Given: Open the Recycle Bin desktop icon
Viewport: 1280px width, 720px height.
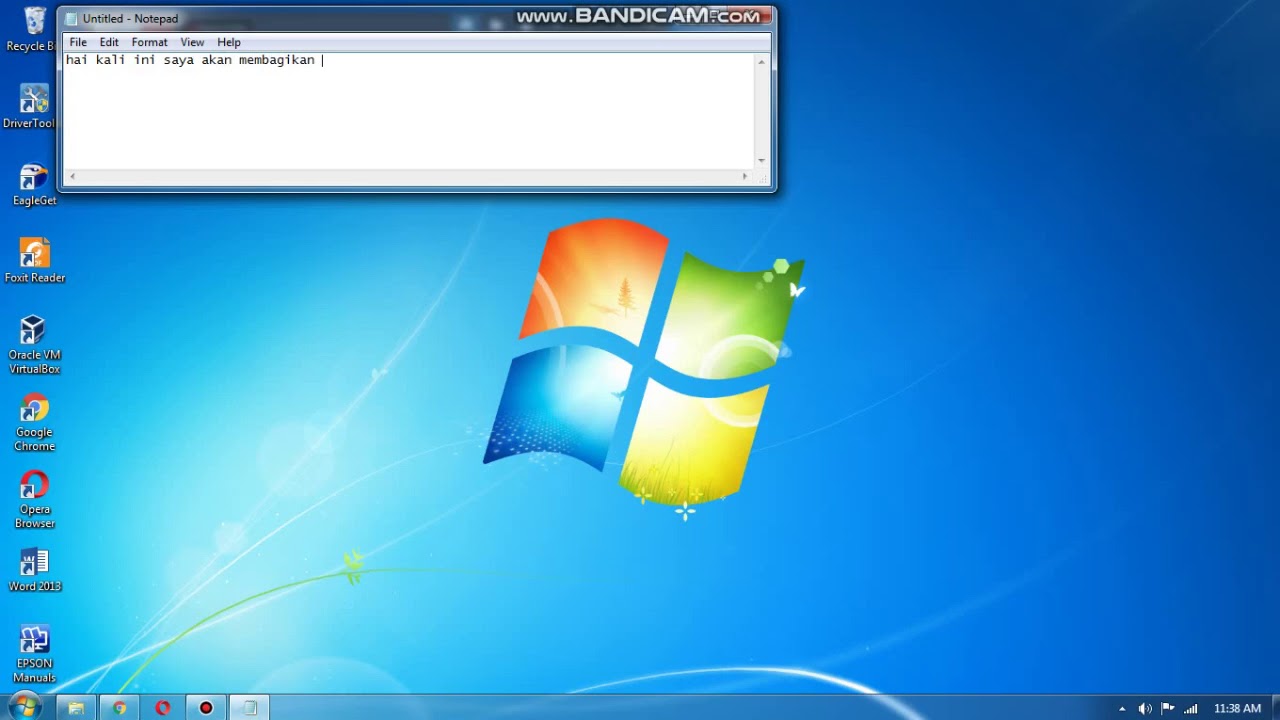Looking at the screenshot, I should [x=34, y=28].
